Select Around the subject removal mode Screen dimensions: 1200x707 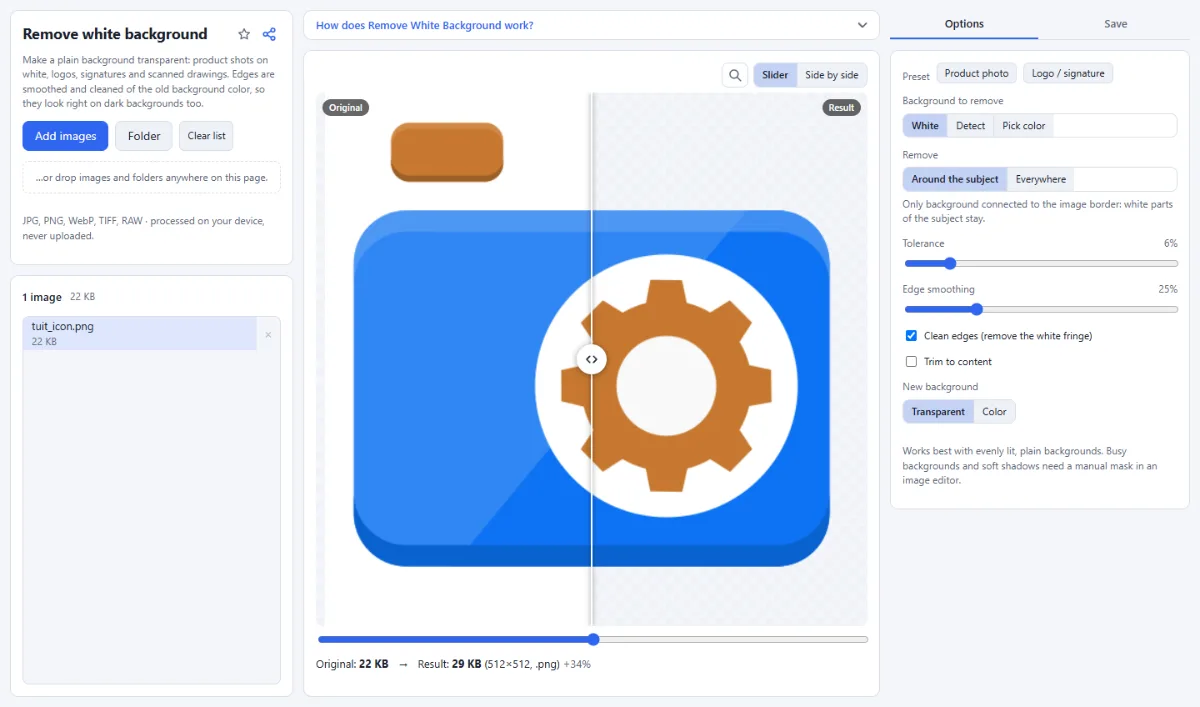click(955, 179)
